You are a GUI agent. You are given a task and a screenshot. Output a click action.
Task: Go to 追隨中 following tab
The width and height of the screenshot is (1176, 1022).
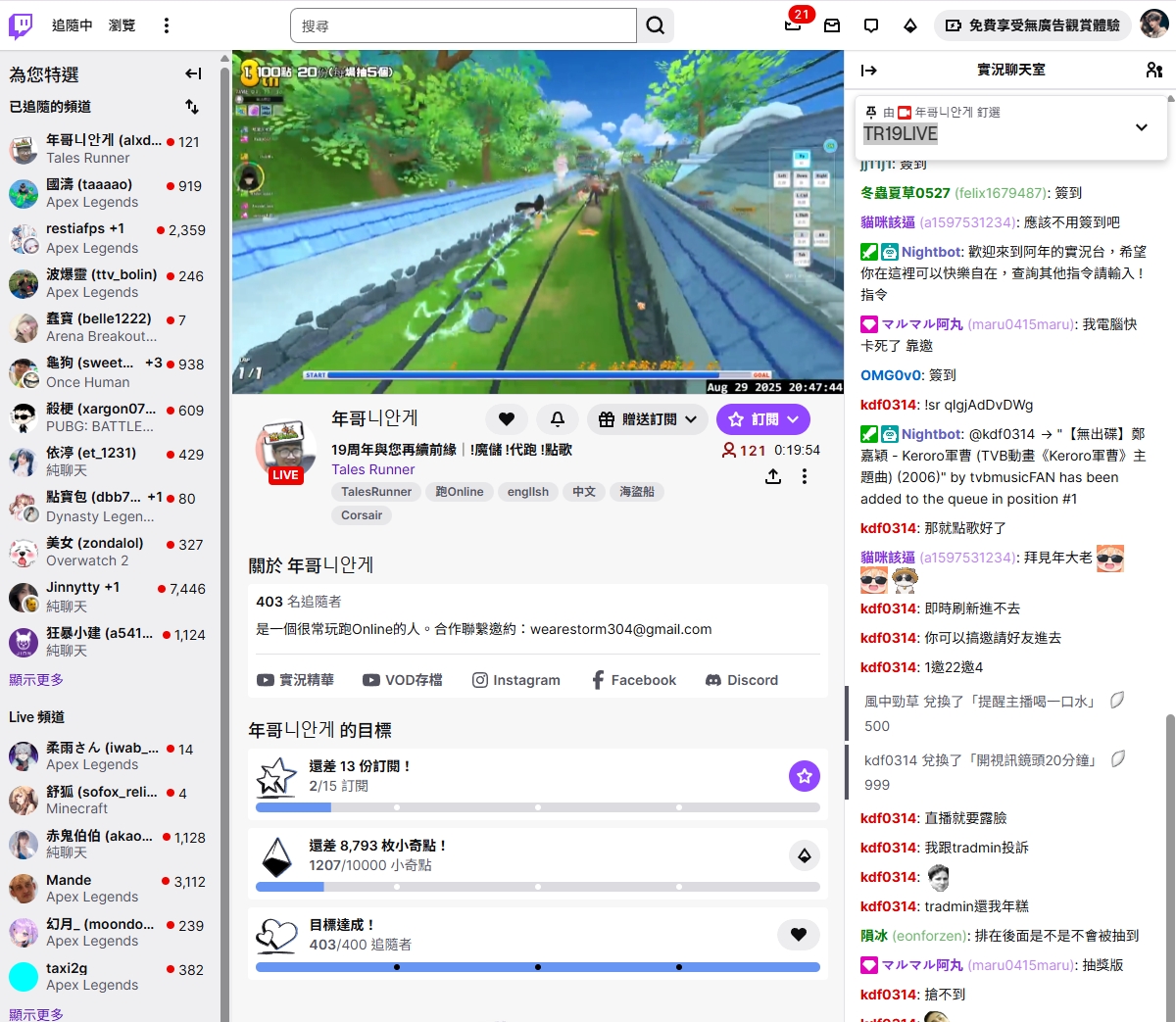(x=72, y=25)
